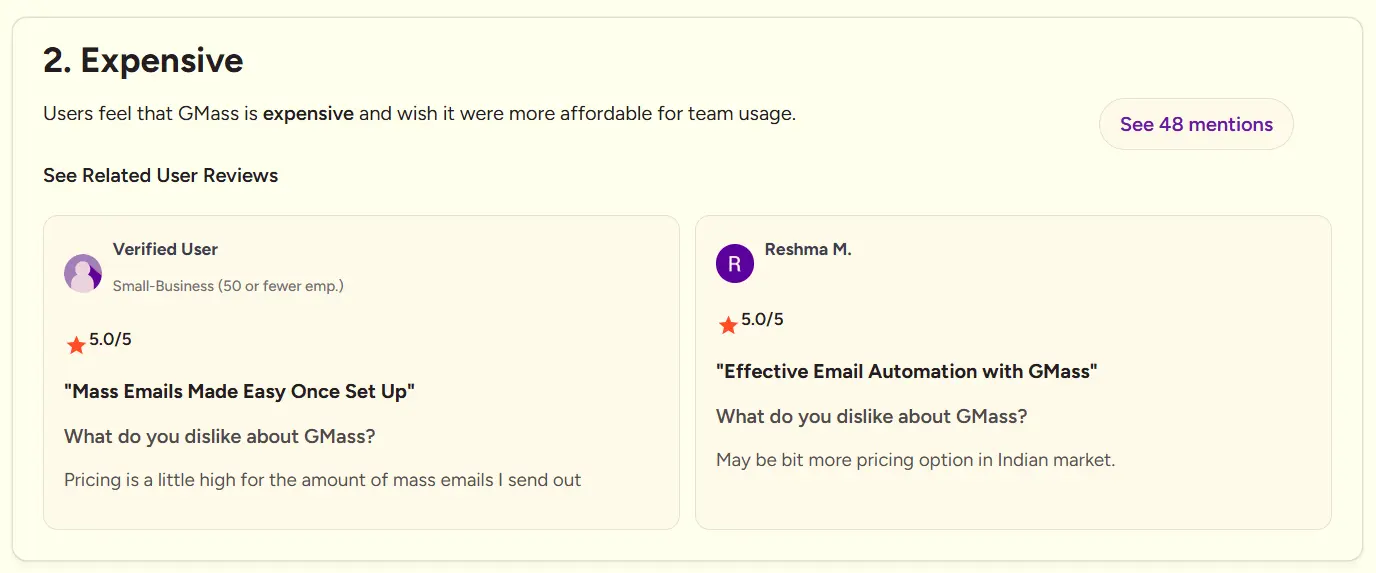Click the "See Related User Reviews" label
This screenshot has width=1376, height=573.
161,175
